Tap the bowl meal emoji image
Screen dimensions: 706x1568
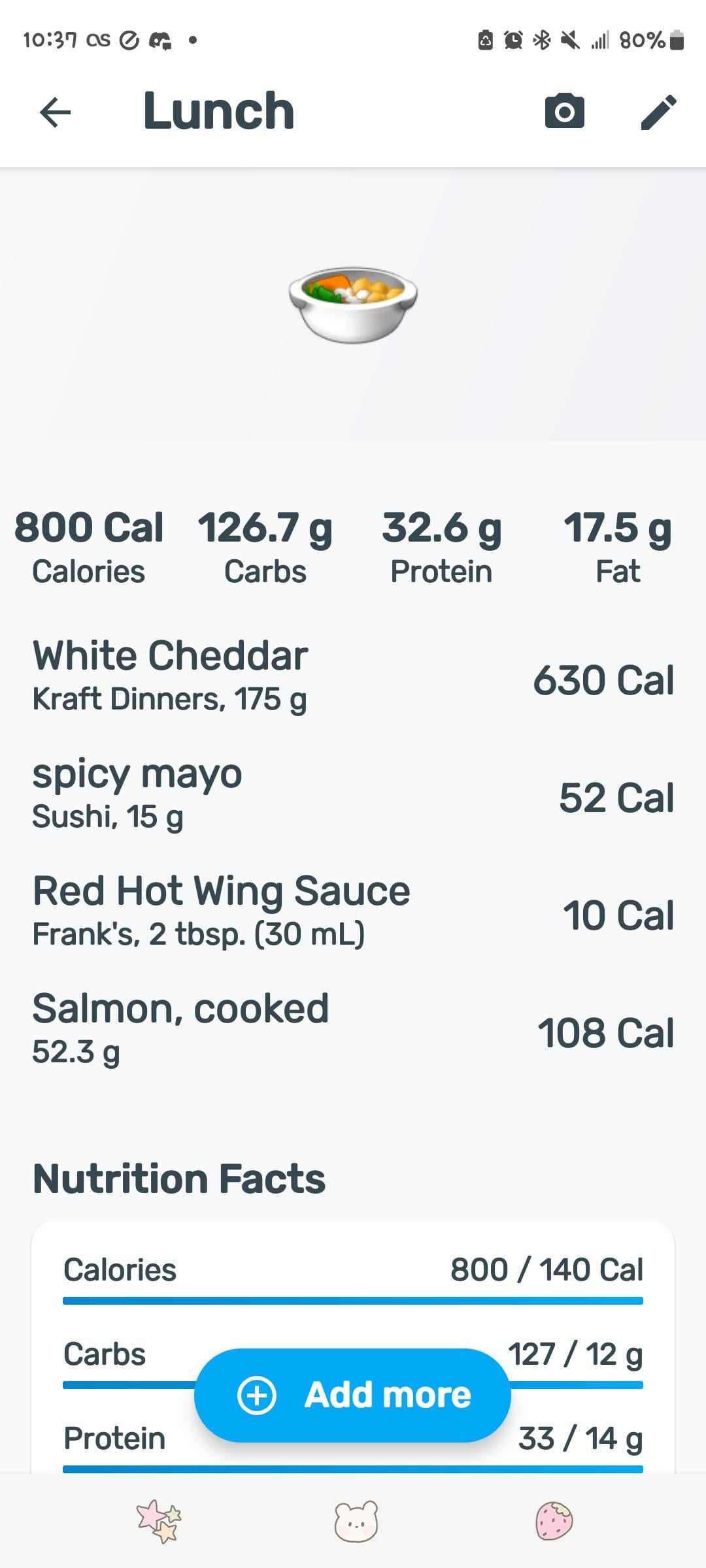point(353,304)
